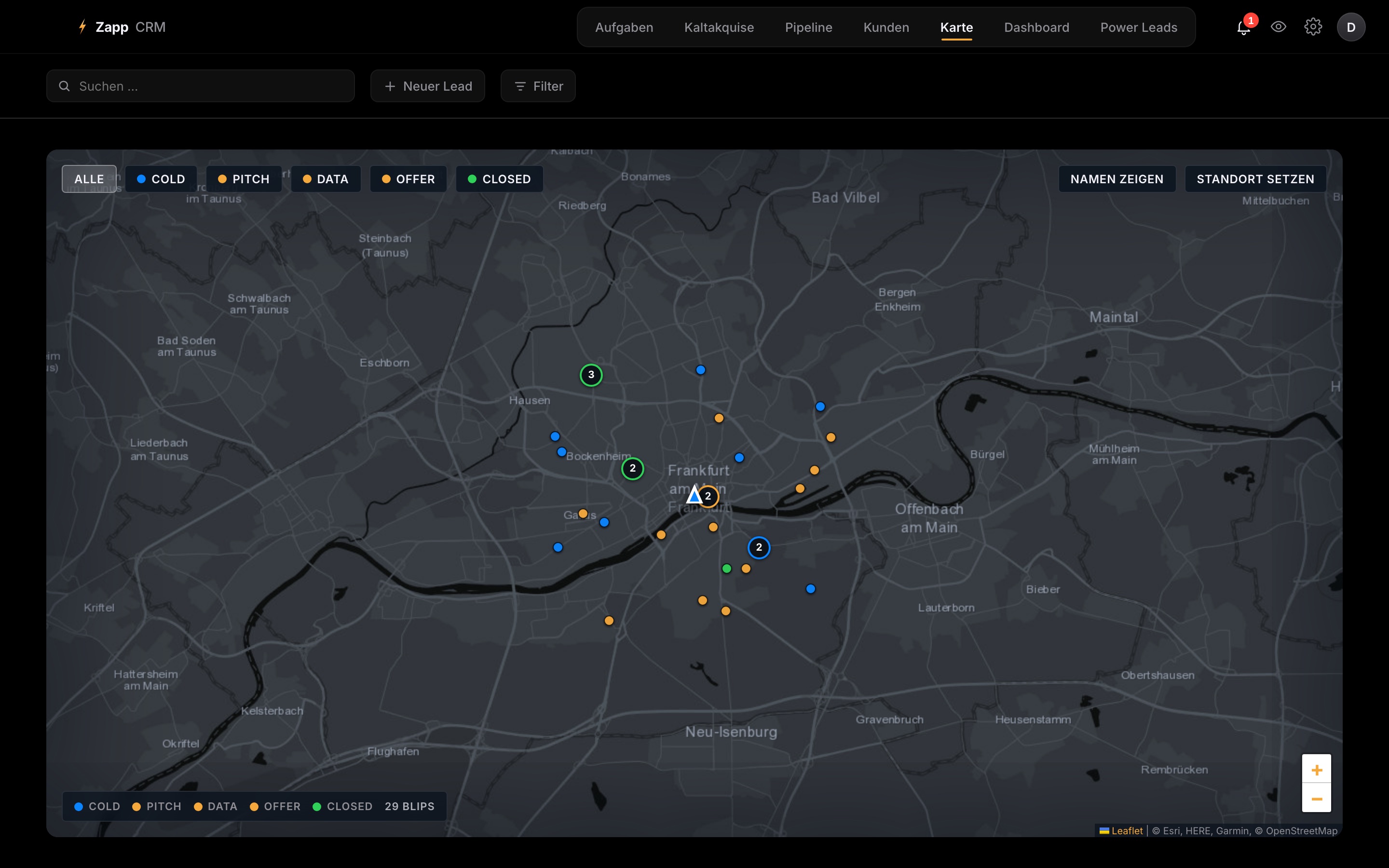
Task: Open the notifications bell
Action: 1243,27
